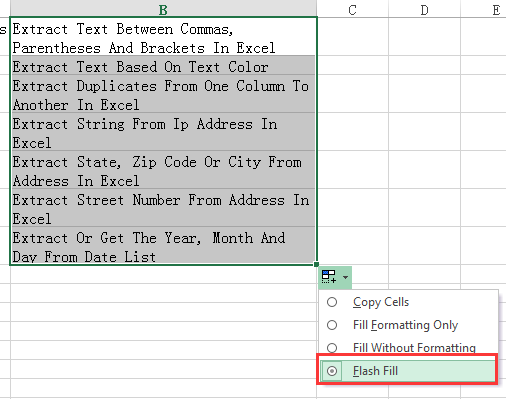Choose Fill Formatting Only radio option
This screenshot has width=506, height=399.
pyautogui.click(x=332, y=325)
